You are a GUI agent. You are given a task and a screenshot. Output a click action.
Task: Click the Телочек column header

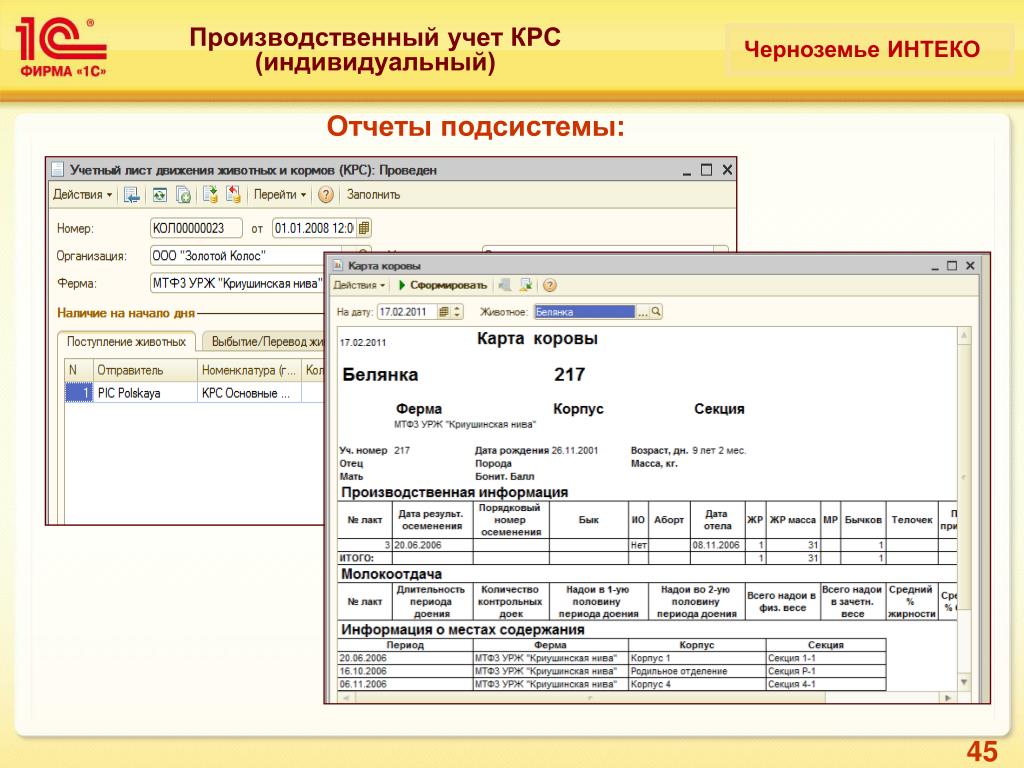click(x=912, y=520)
